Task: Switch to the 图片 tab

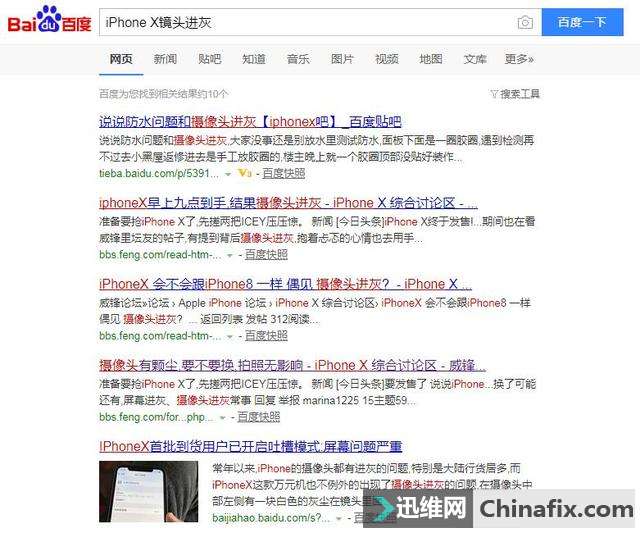Action: (342, 59)
